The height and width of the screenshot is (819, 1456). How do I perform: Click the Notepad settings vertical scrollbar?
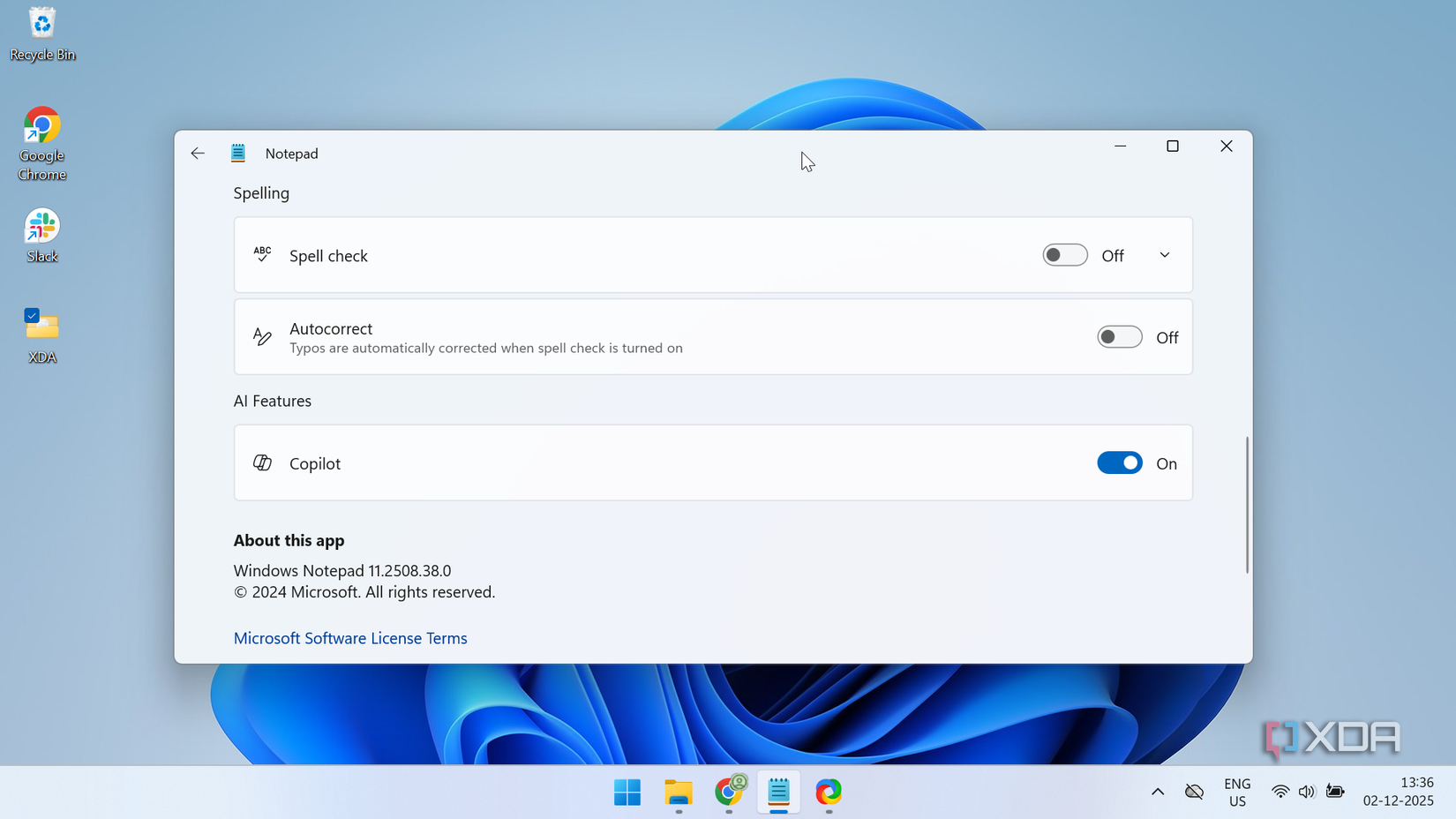[x=1247, y=505]
